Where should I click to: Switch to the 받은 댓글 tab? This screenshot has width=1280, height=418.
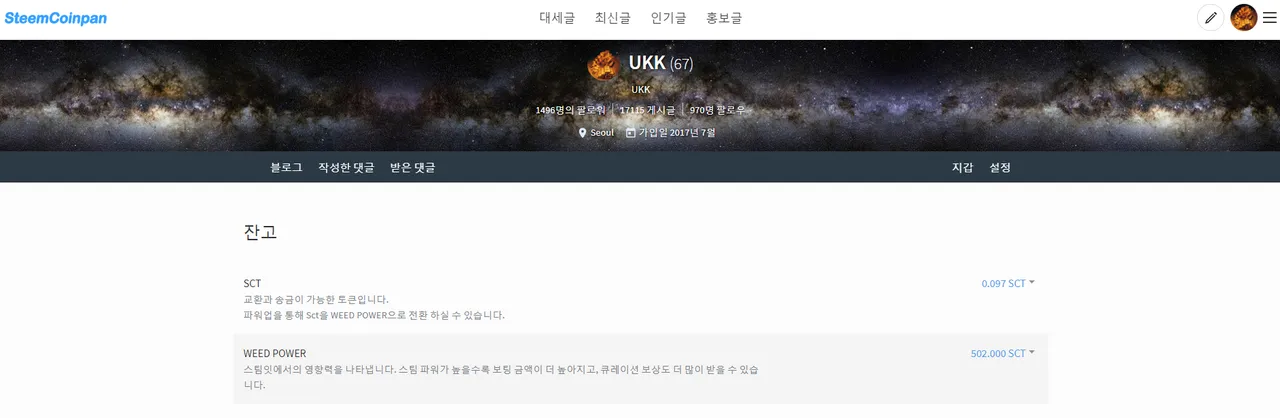pyautogui.click(x=413, y=167)
